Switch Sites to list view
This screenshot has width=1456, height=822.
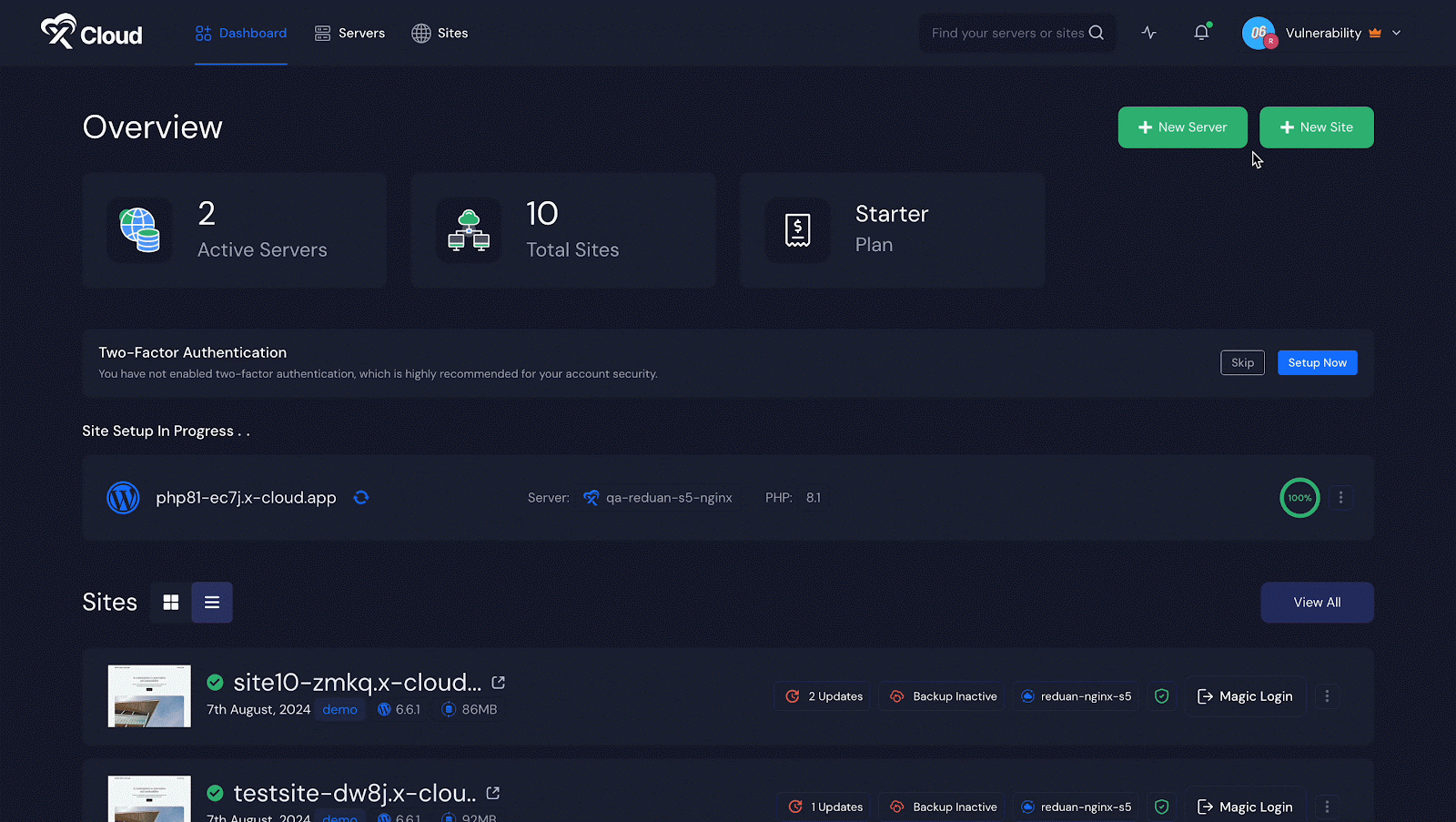tap(211, 602)
